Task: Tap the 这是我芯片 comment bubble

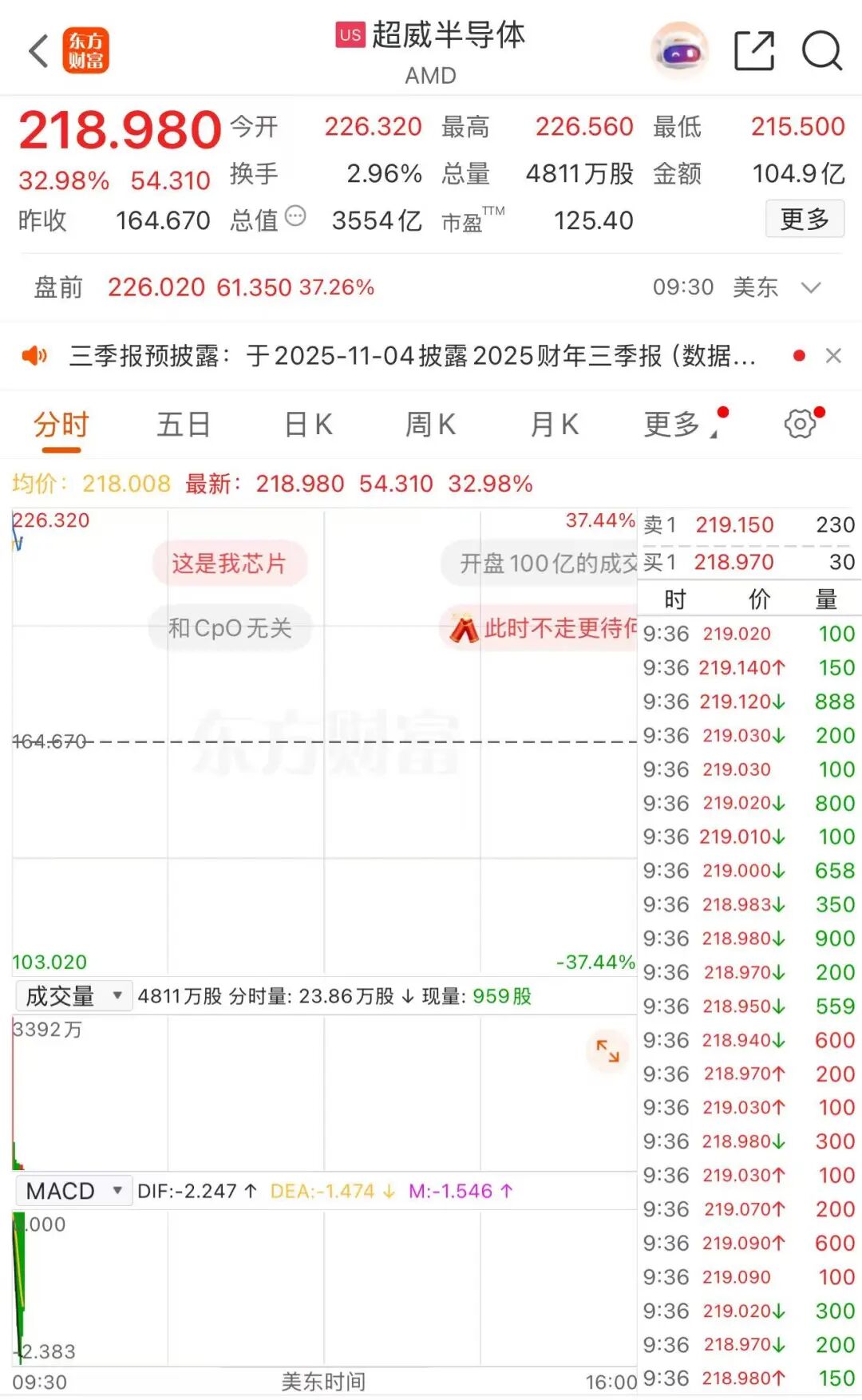Action: (x=229, y=564)
